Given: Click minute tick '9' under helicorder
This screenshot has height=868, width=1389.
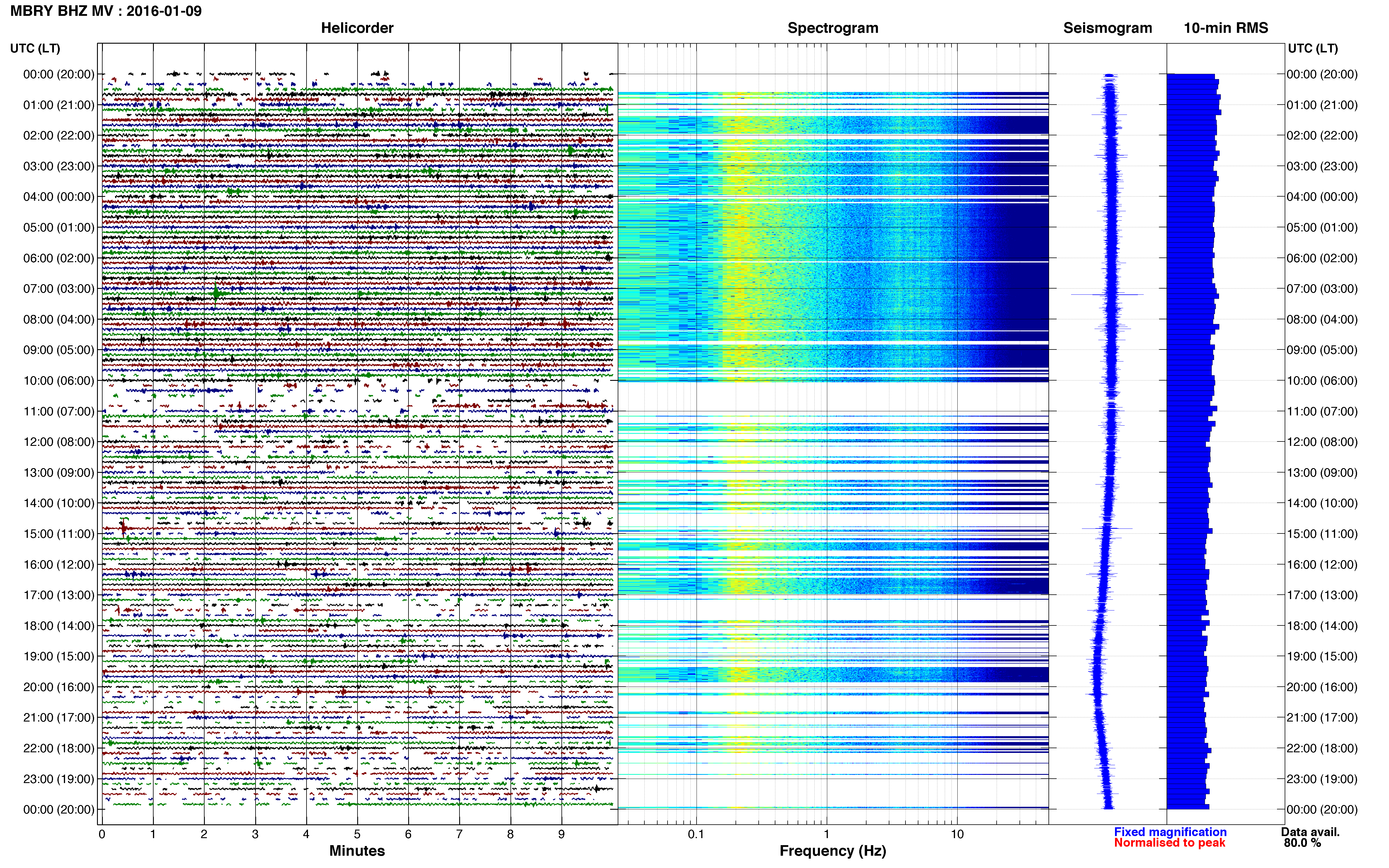Looking at the screenshot, I should click(x=561, y=835).
